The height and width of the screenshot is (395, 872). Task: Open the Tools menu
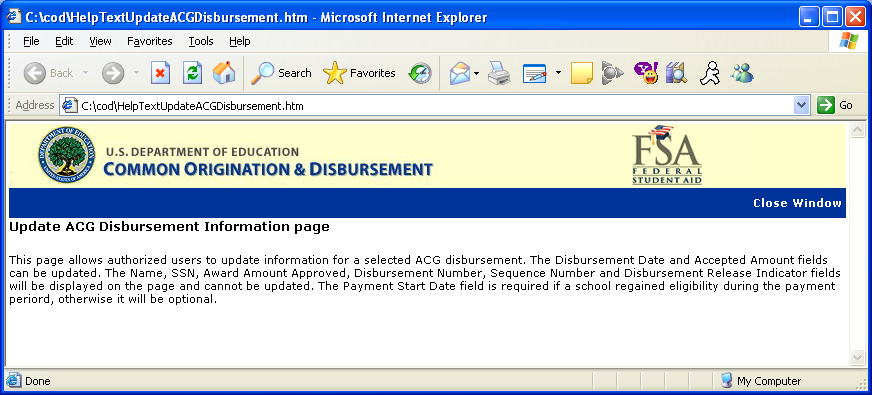click(x=201, y=41)
